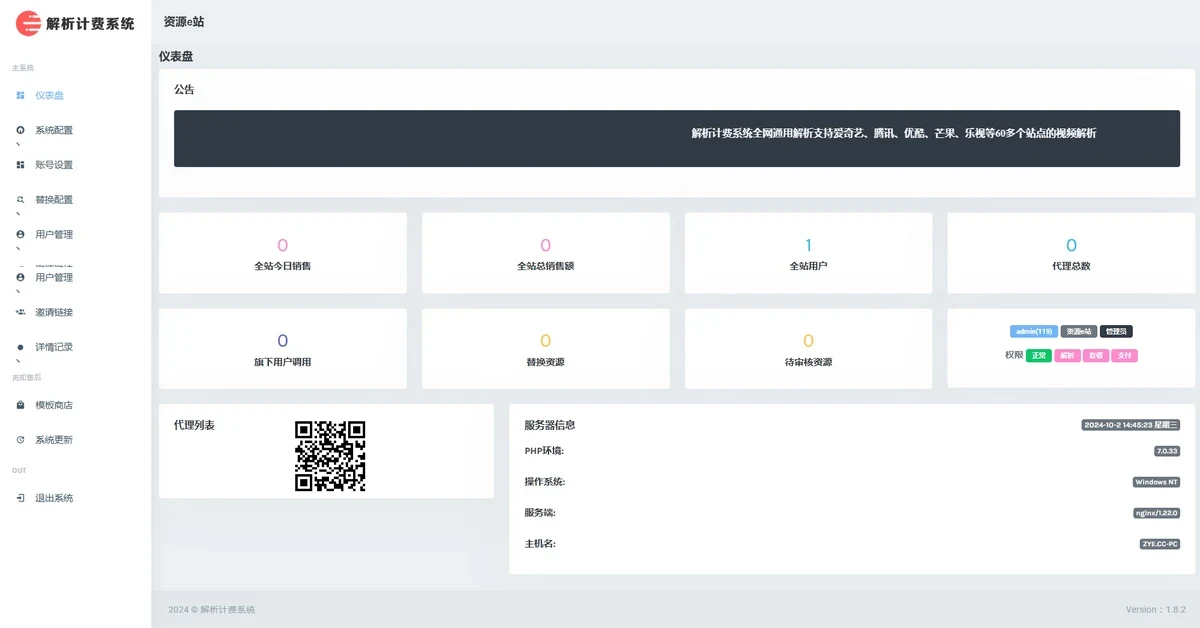Click the 仪表盘 dashboard icon in sidebar
1200x628 pixels.
20,96
